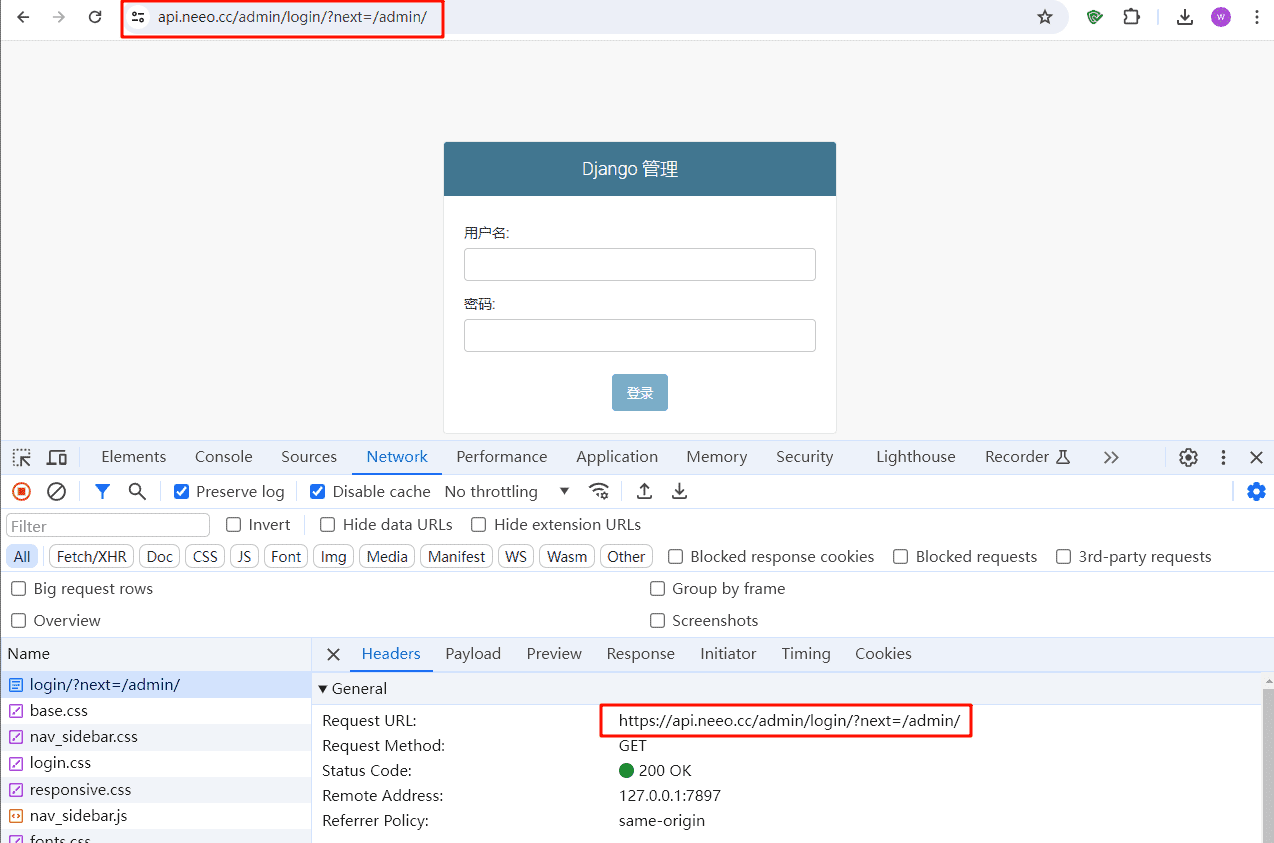Image resolution: width=1274 pixels, height=843 pixels.
Task: Open network conditions Wi-Fi icon
Action: tap(599, 491)
